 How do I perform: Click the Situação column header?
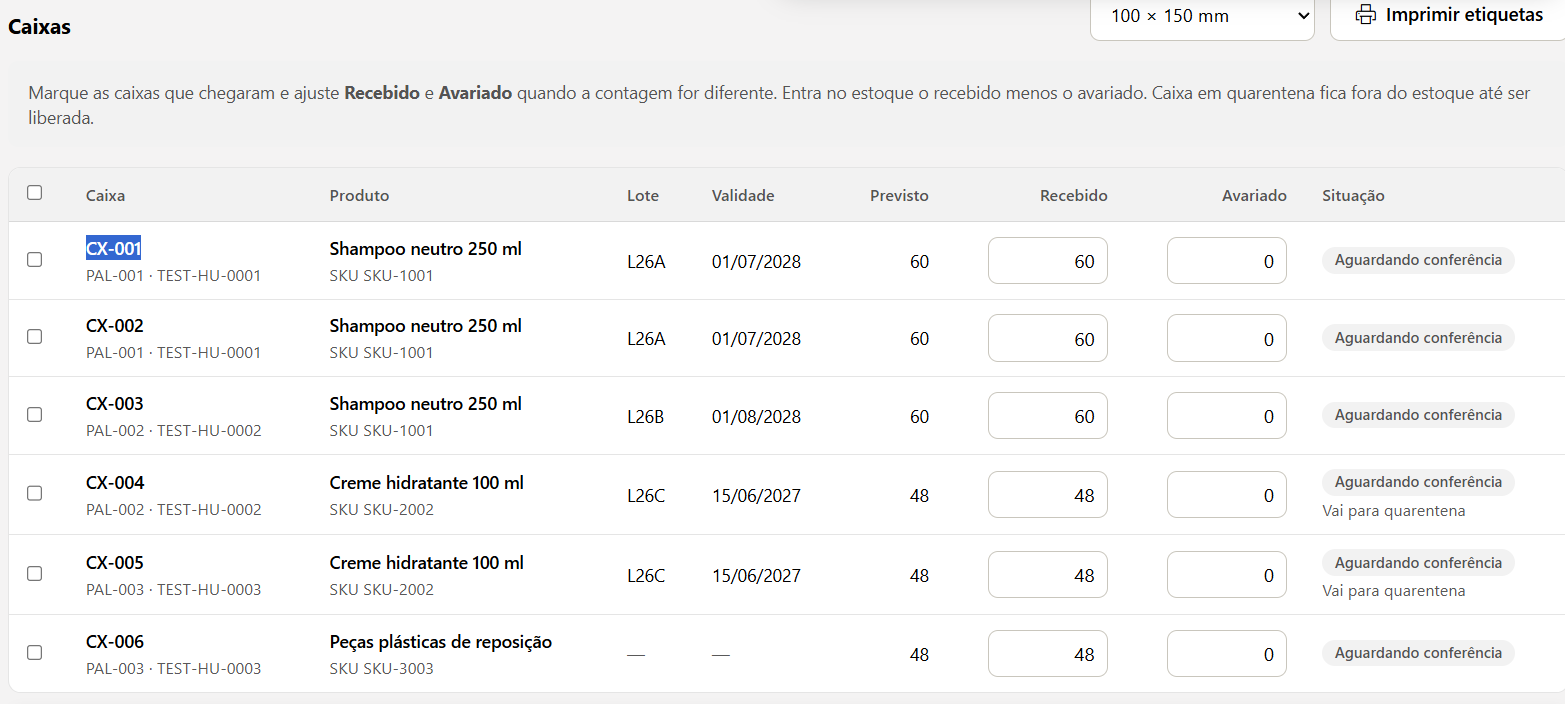tap(1353, 196)
